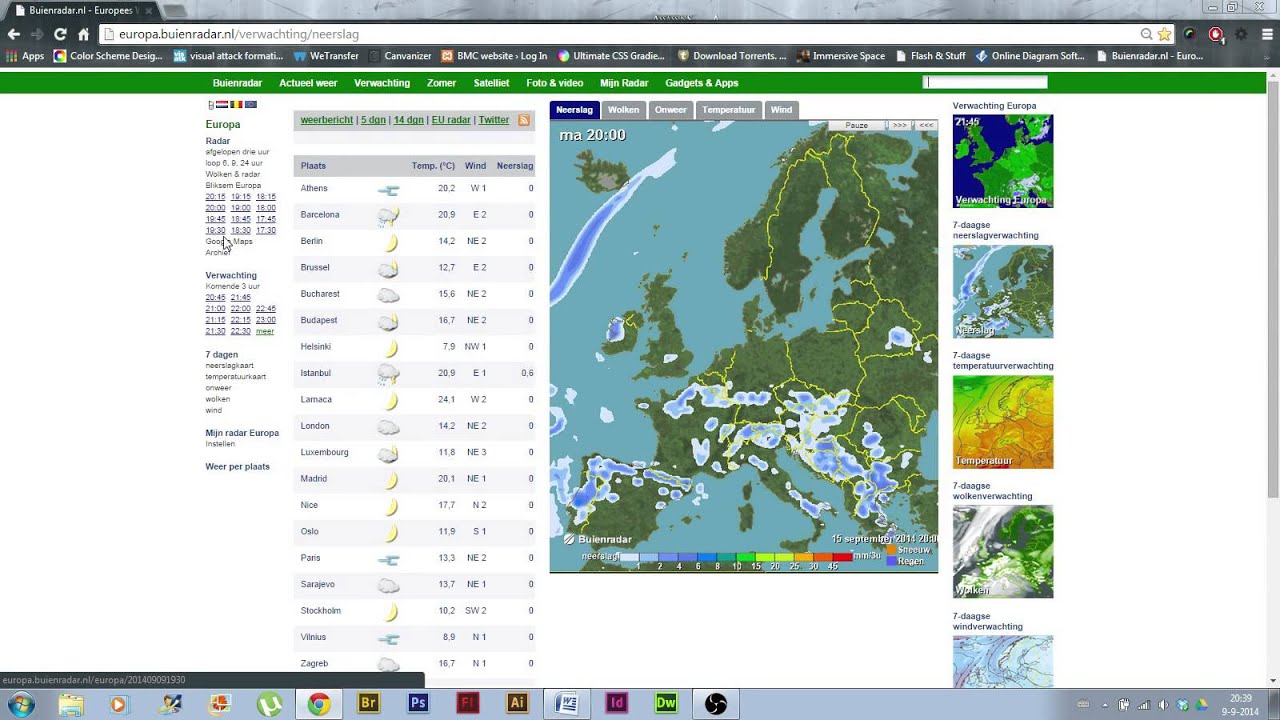Click the Instellen link
This screenshot has width=1280, height=720.
coord(220,444)
